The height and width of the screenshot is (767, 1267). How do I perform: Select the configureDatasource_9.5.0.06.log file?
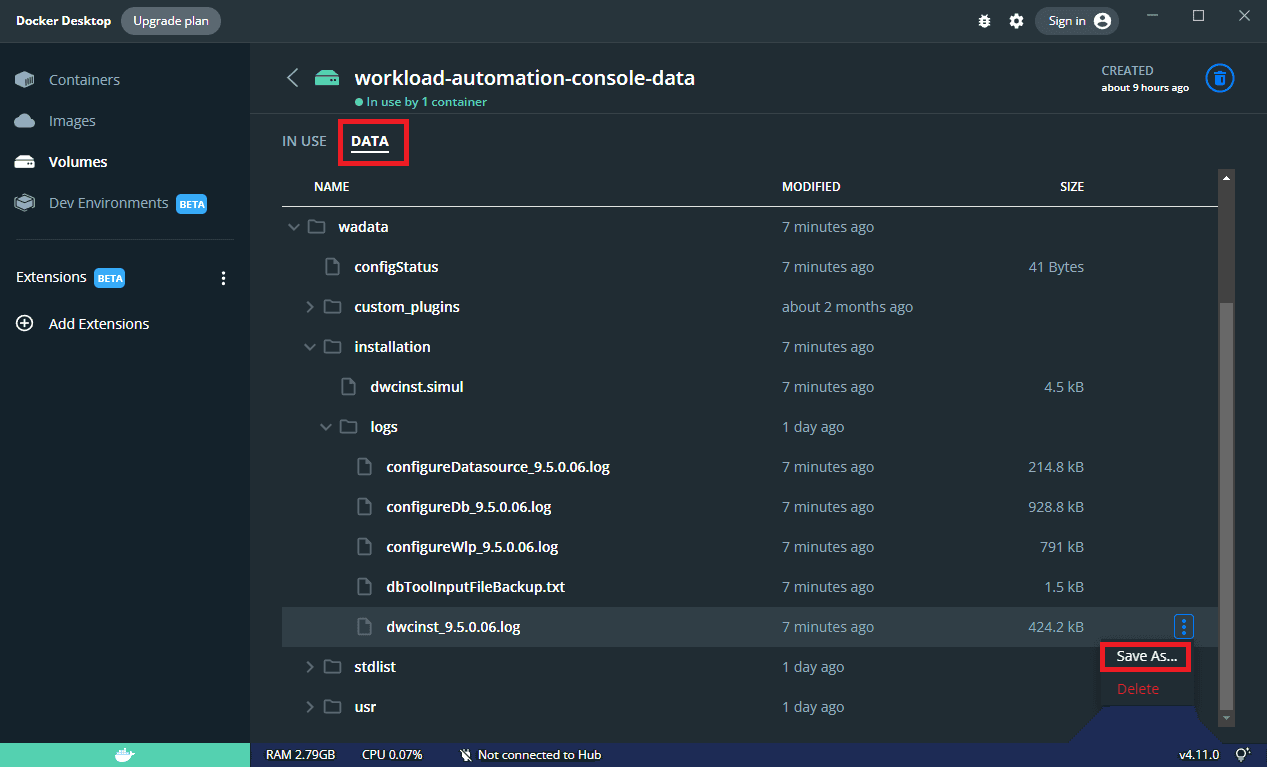click(498, 467)
